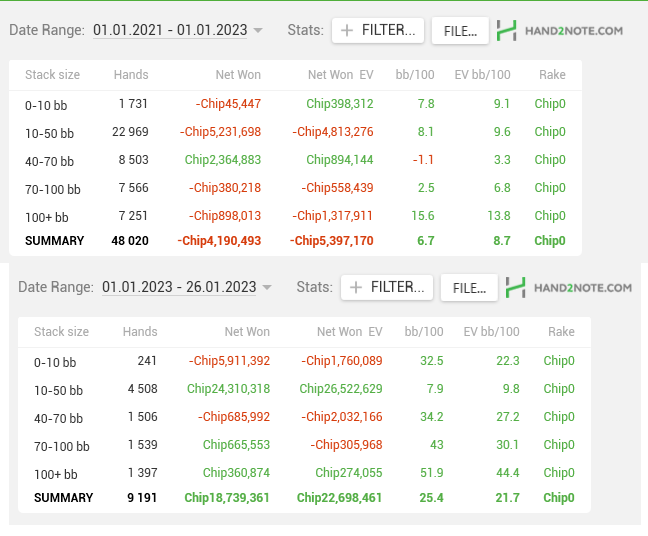Viewport: 648px width, 536px height.
Task: Open upper FILTER... stats button
Action: pos(378,30)
